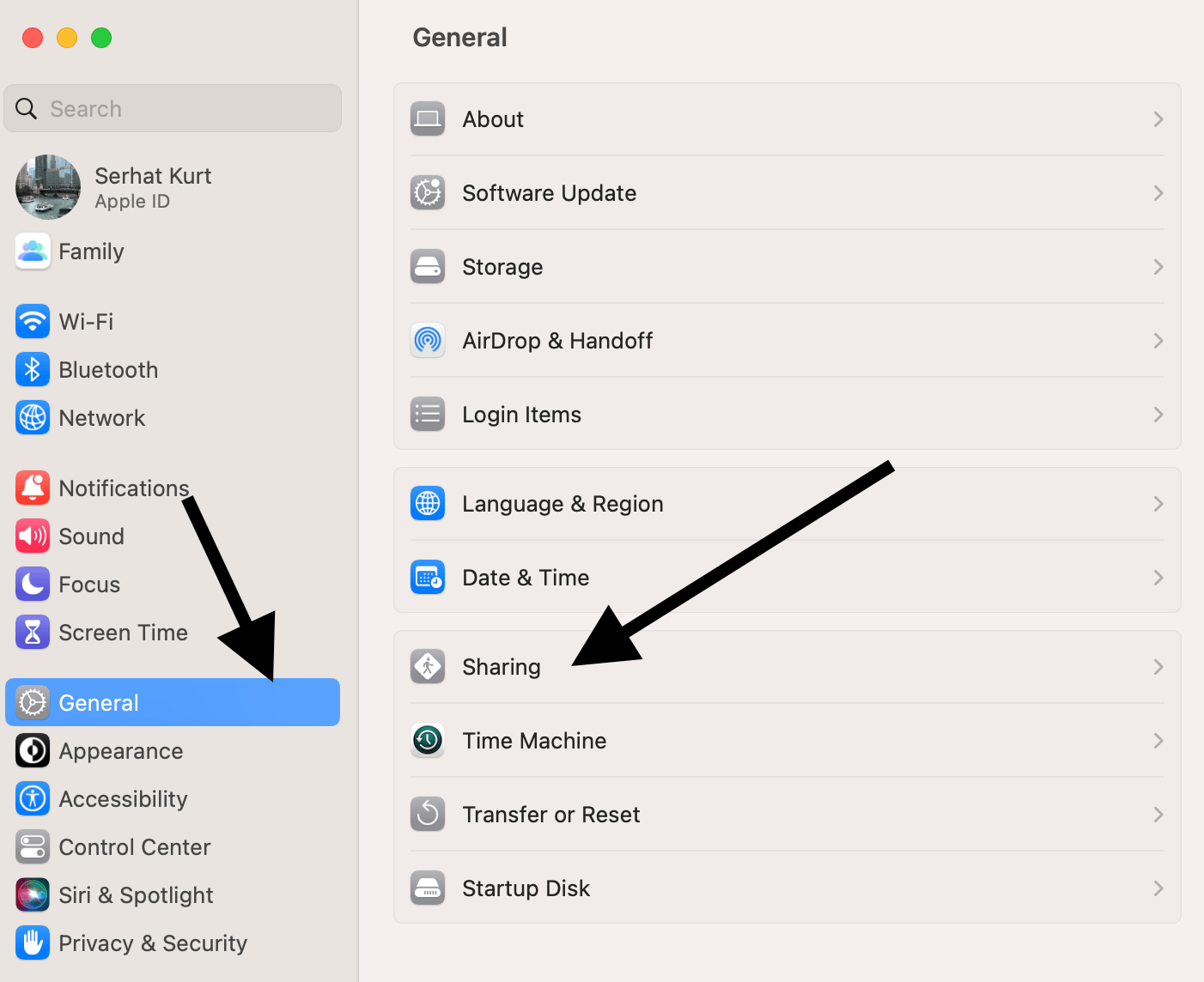Viewport: 1204px width, 982px height.
Task: Click the About laptop icon
Action: coord(428,119)
